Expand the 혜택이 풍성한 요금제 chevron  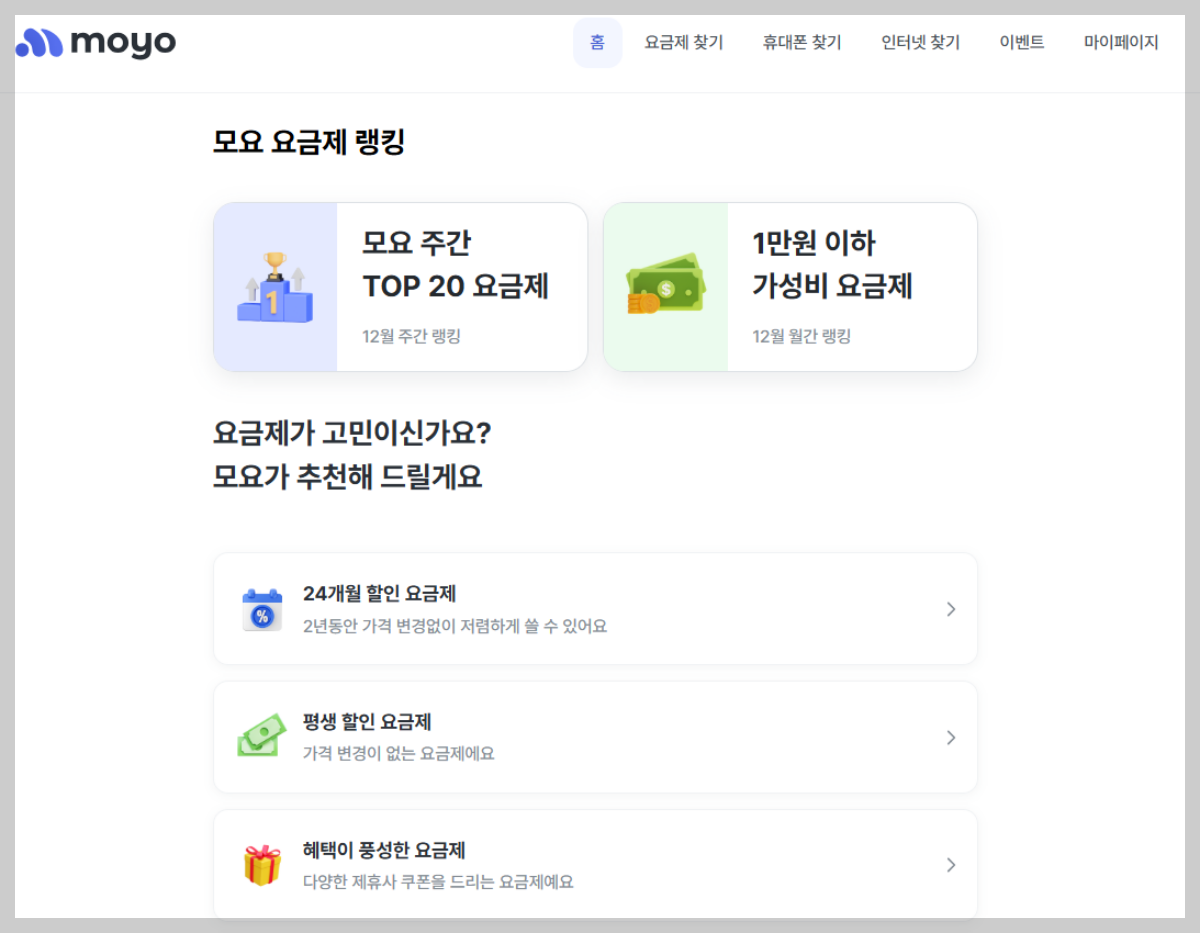coord(950,864)
